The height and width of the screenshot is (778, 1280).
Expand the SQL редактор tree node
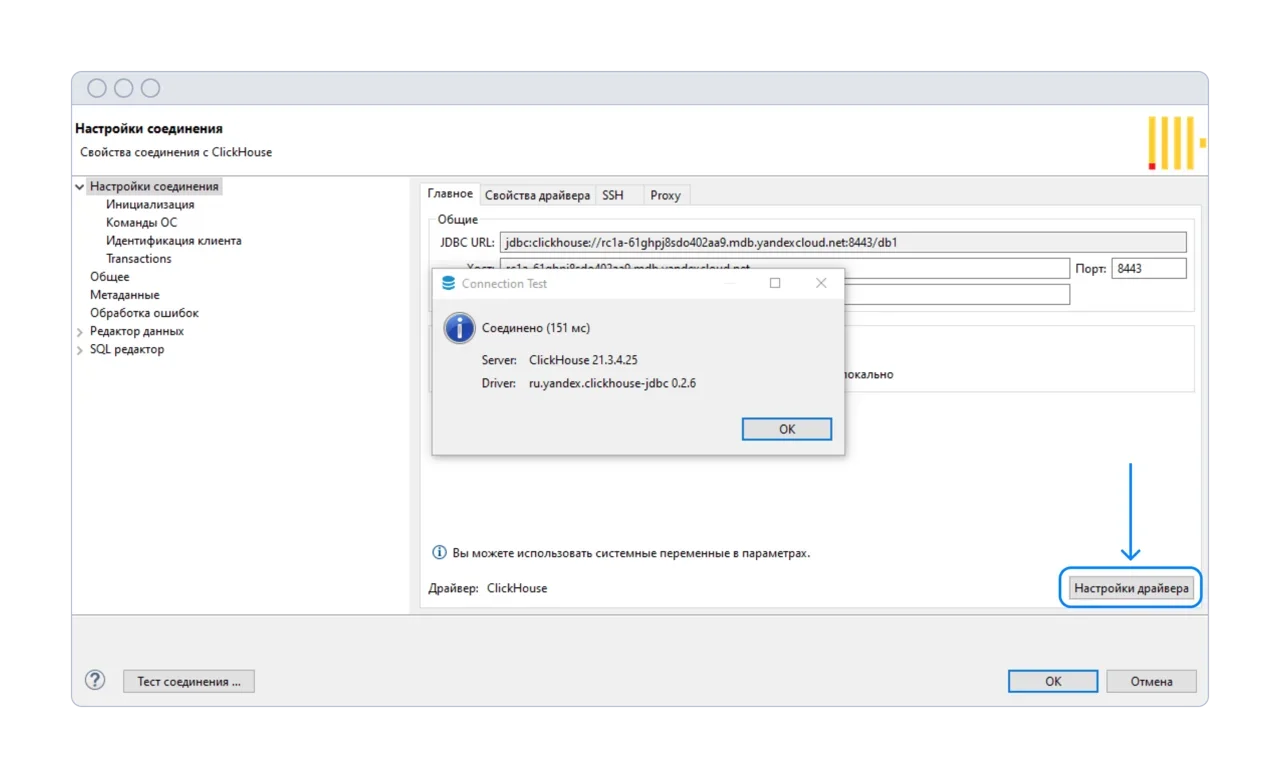point(79,350)
